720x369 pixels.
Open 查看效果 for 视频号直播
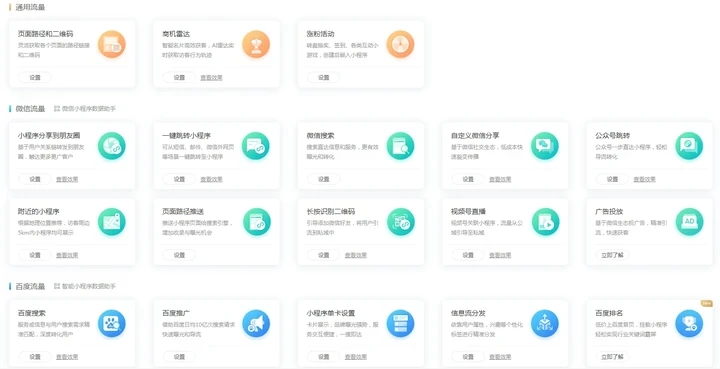coord(500,255)
